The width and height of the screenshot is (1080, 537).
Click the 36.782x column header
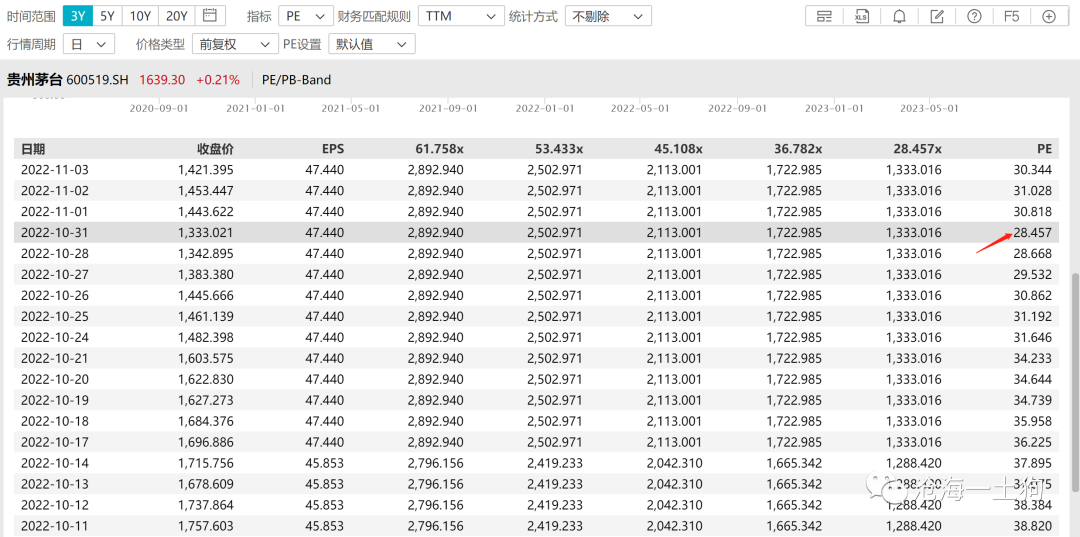tap(798, 149)
